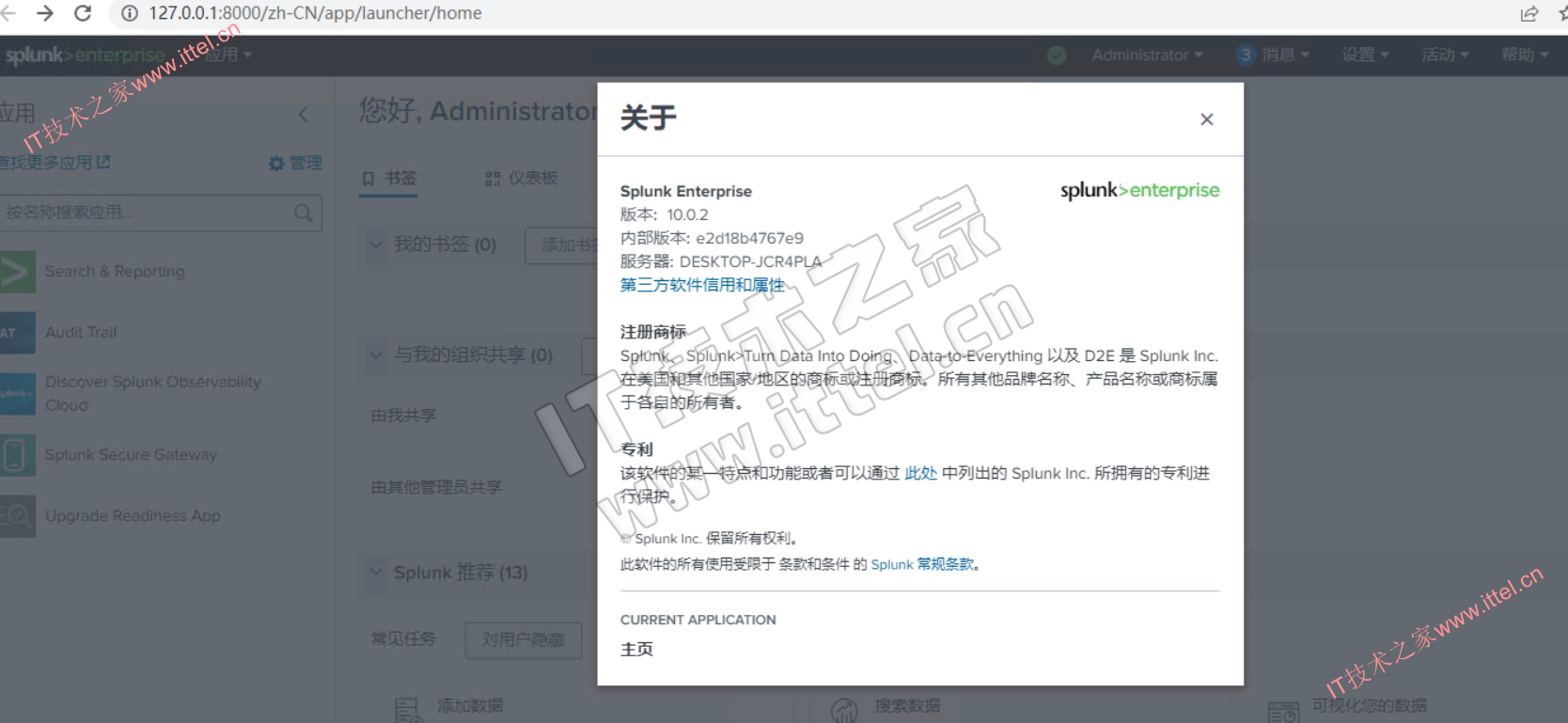Switch to the 仪表板 tab

(522, 178)
